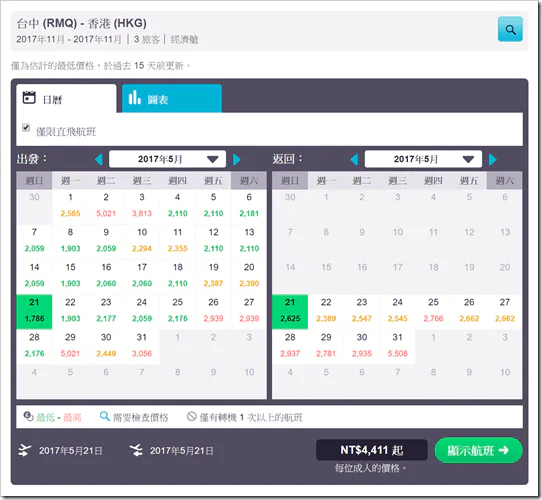Go to previous departure month arrow
The height and width of the screenshot is (500, 542).
click(x=99, y=159)
